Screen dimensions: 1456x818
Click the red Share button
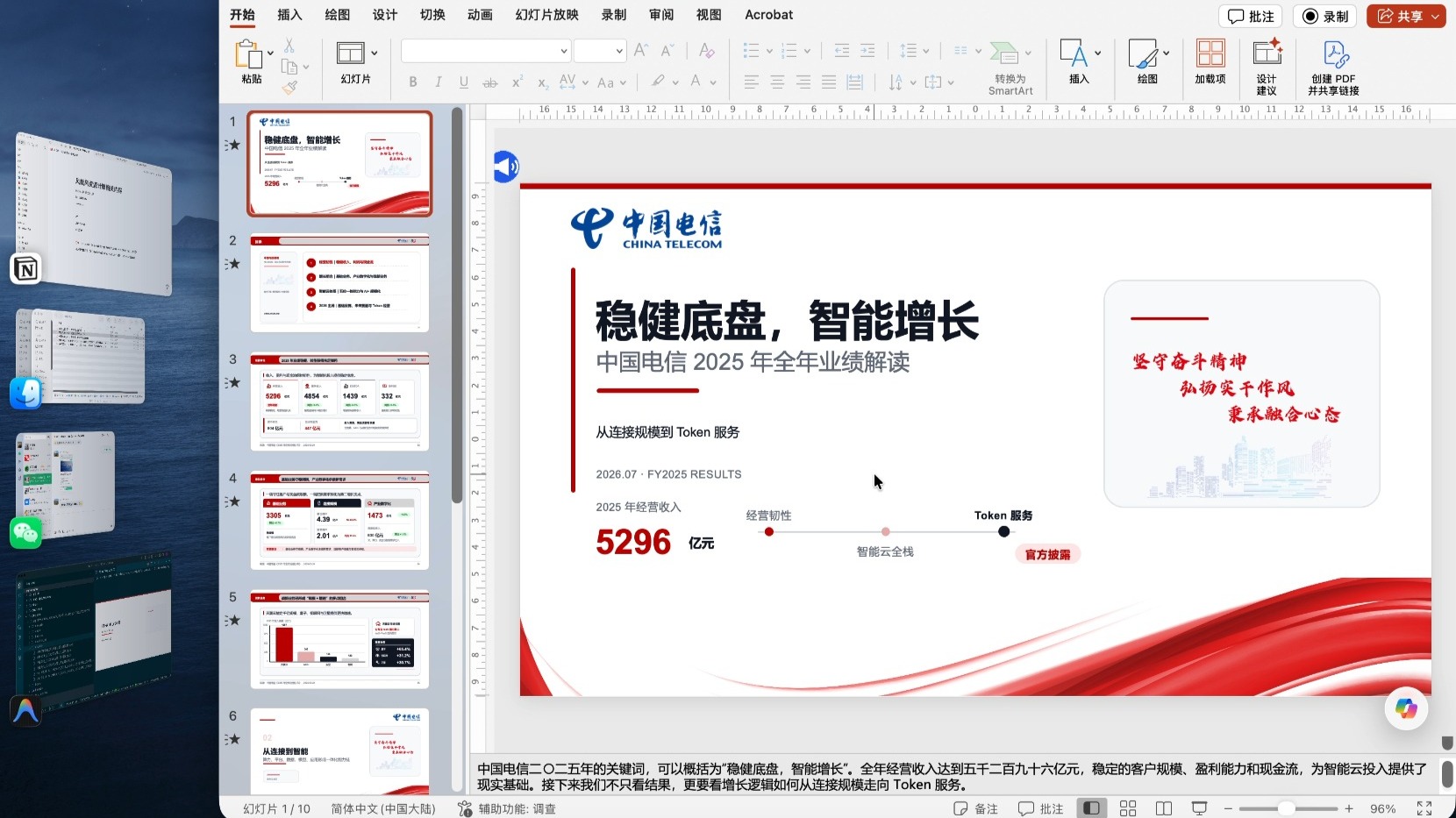tap(1406, 17)
